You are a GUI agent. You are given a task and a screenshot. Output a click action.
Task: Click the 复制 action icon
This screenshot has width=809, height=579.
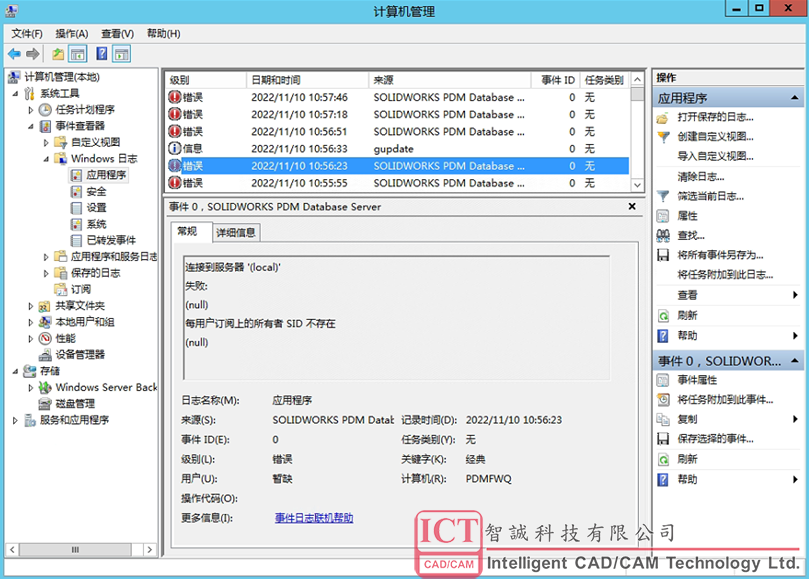tap(663, 419)
